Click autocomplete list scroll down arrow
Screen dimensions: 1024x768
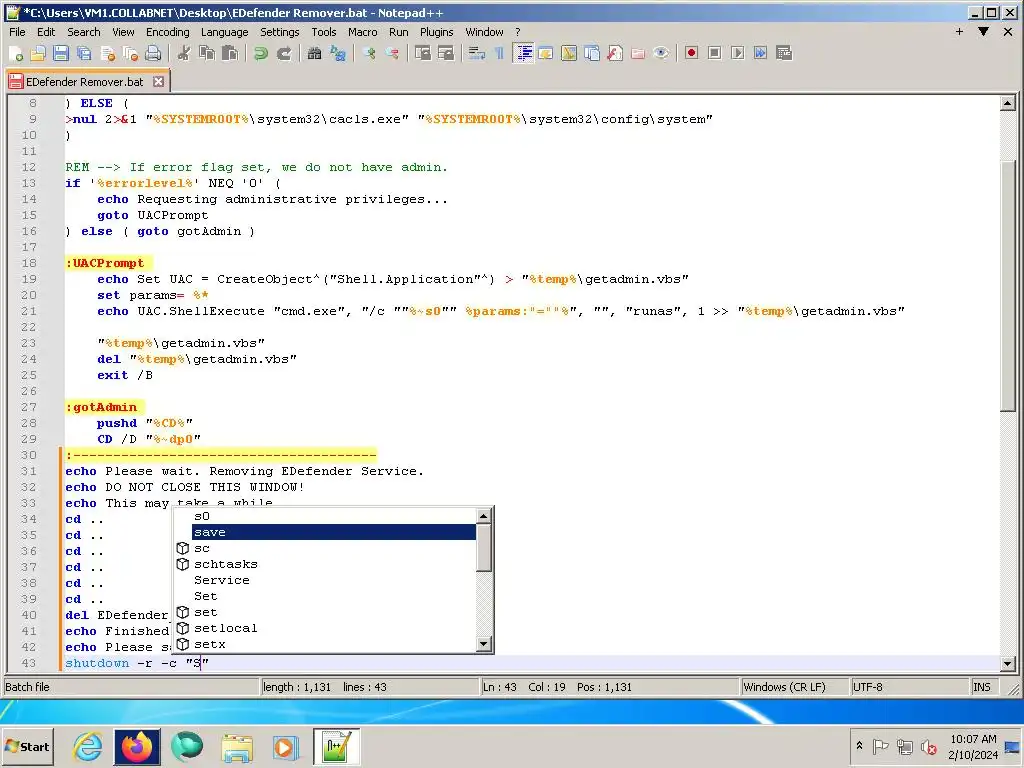click(483, 644)
